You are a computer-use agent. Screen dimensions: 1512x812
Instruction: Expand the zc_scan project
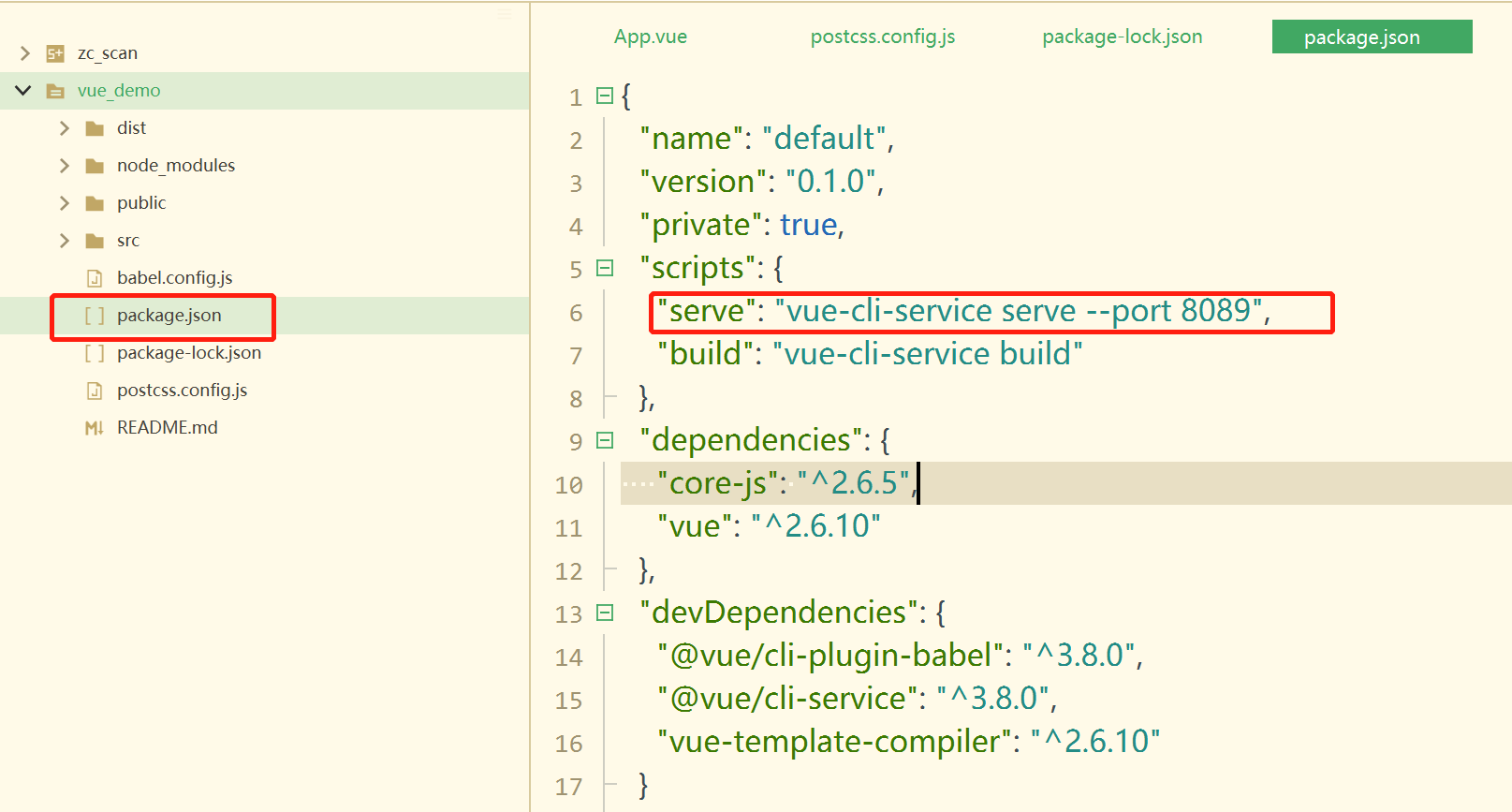tap(25, 53)
